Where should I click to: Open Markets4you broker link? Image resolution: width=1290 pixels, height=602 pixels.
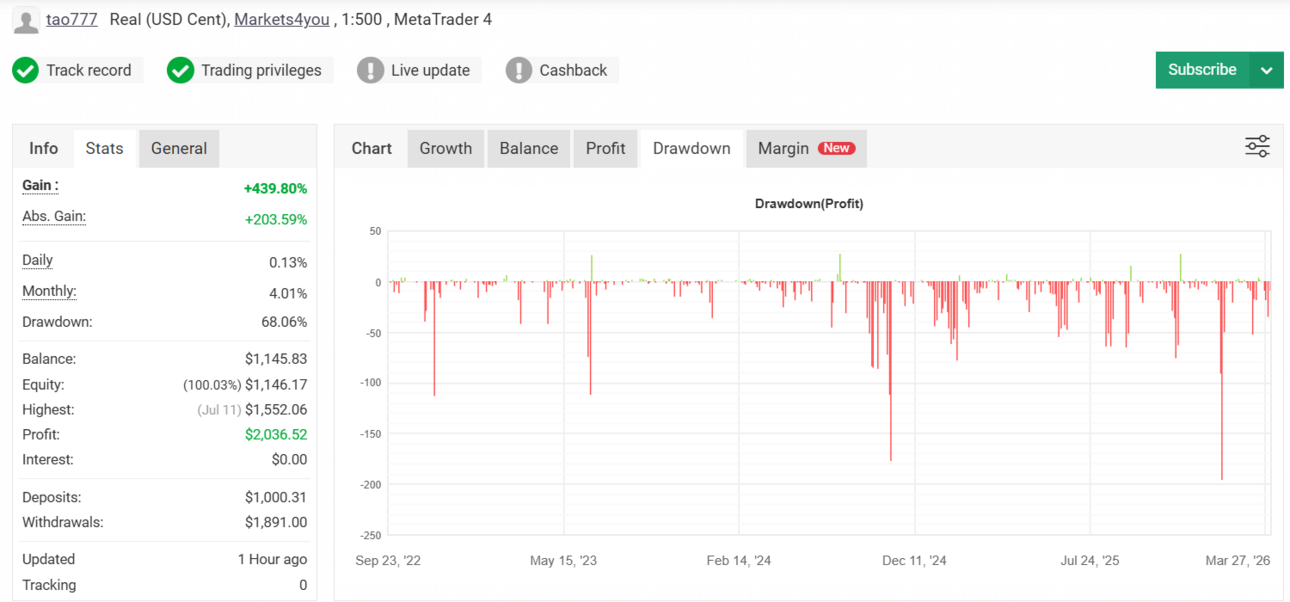(281, 19)
